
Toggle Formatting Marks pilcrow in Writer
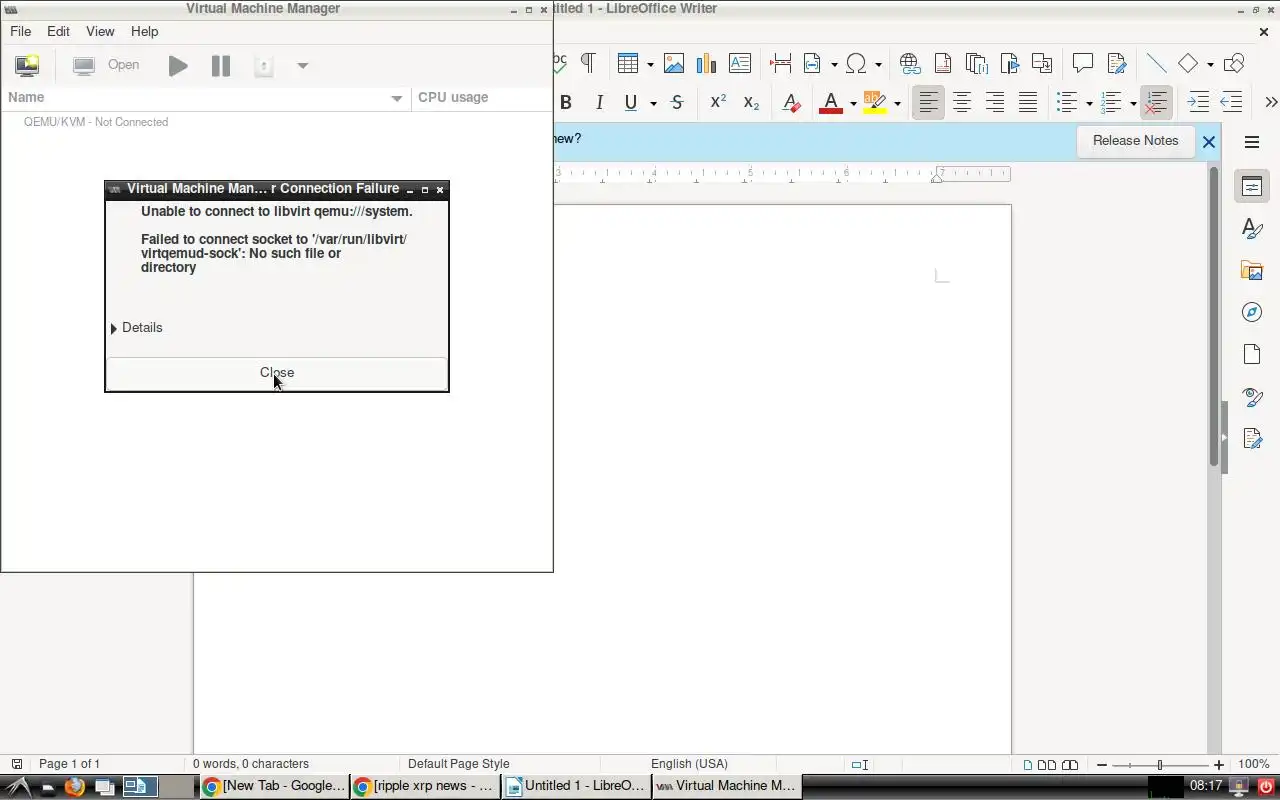pyautogui.click(x=588, y=63)
